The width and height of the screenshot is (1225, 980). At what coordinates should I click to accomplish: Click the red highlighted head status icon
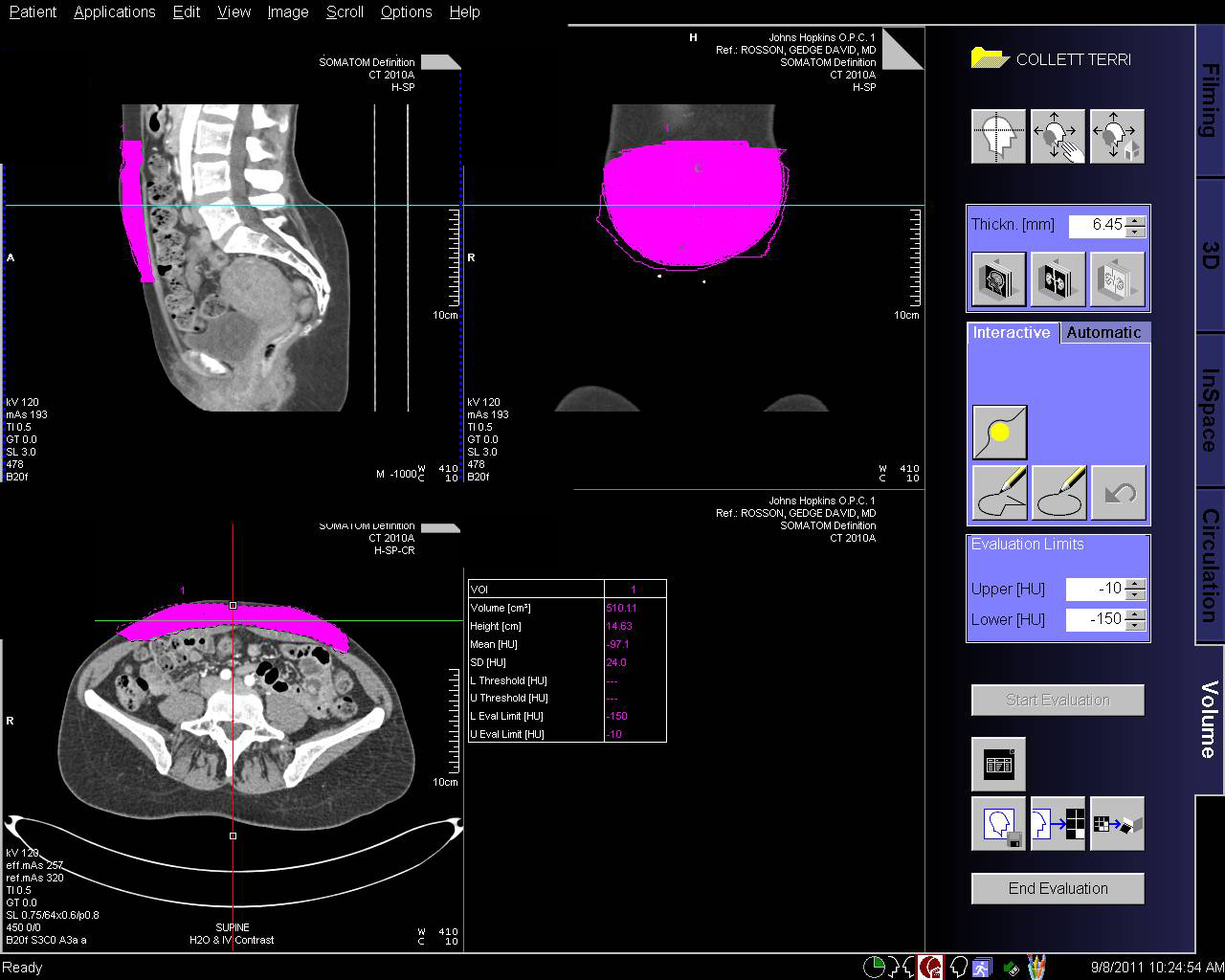tap(930, 967)
